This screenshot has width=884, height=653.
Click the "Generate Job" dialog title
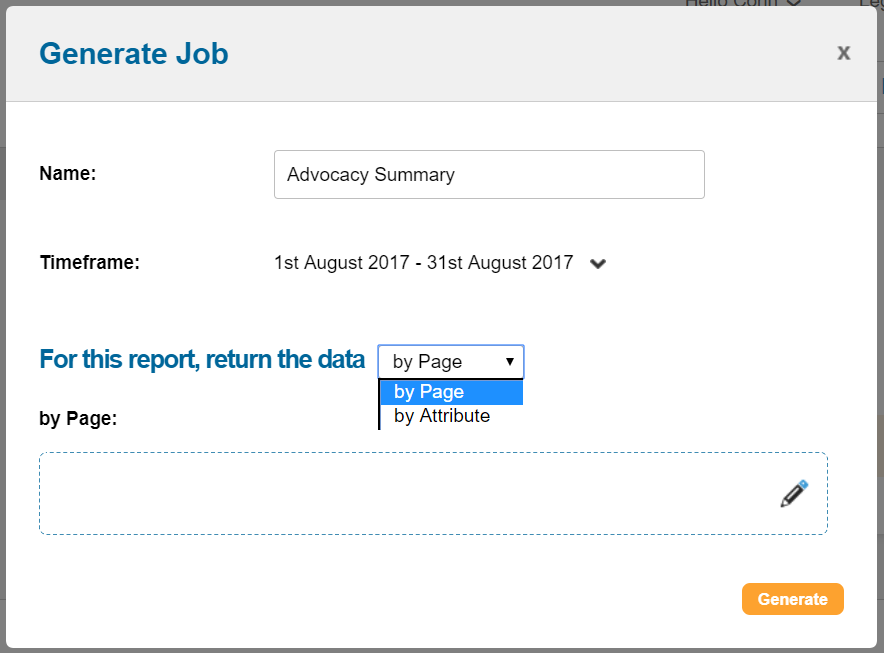[x=133, y=53]
